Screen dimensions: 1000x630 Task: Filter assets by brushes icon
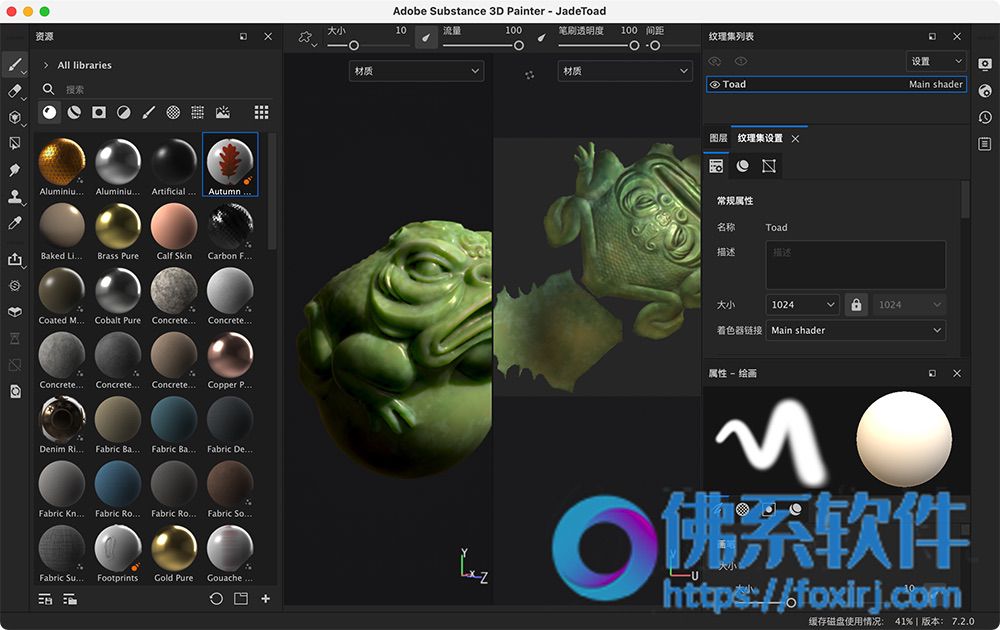point(148,113)
